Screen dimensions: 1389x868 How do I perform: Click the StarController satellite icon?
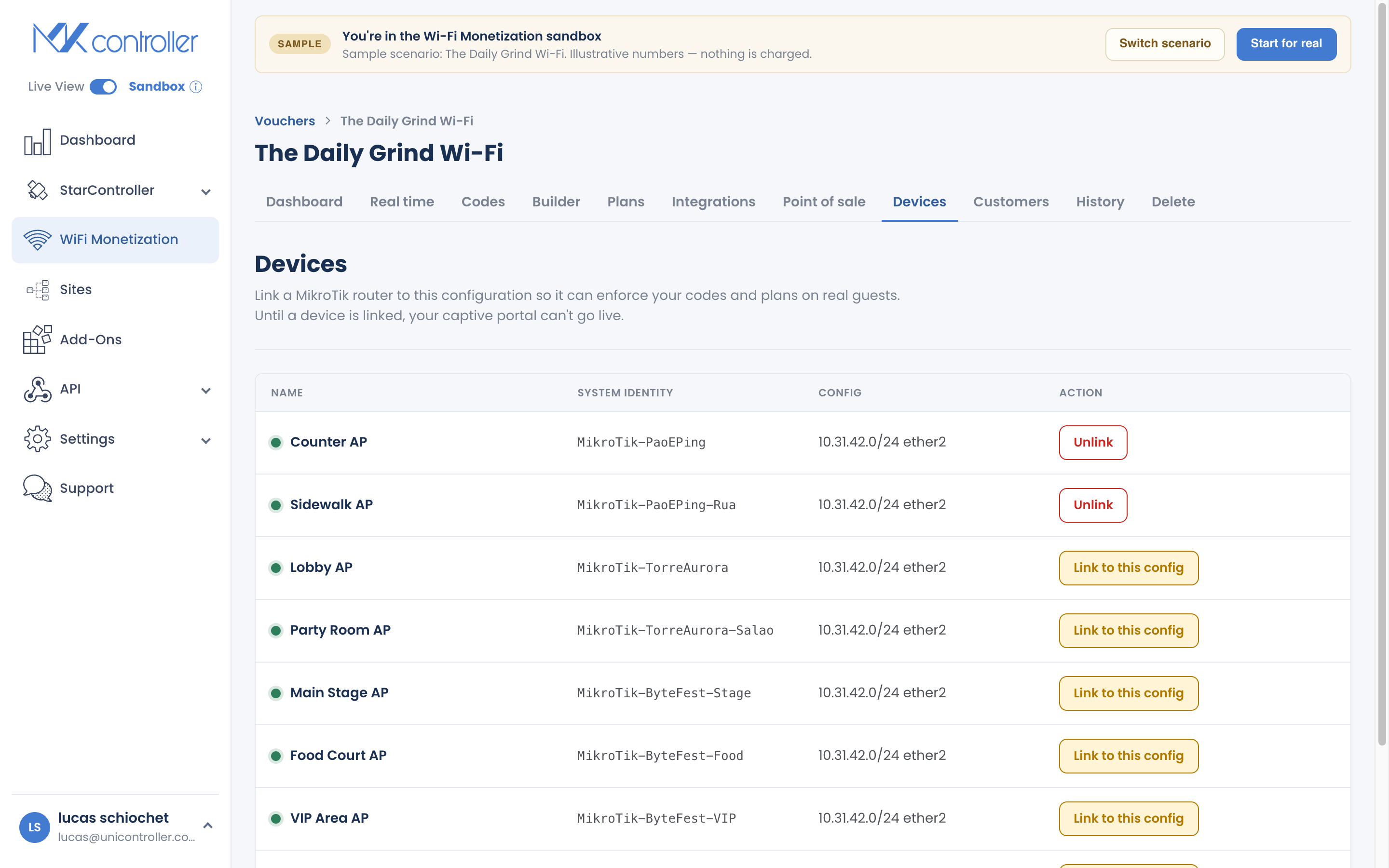(x=37, y=190)
